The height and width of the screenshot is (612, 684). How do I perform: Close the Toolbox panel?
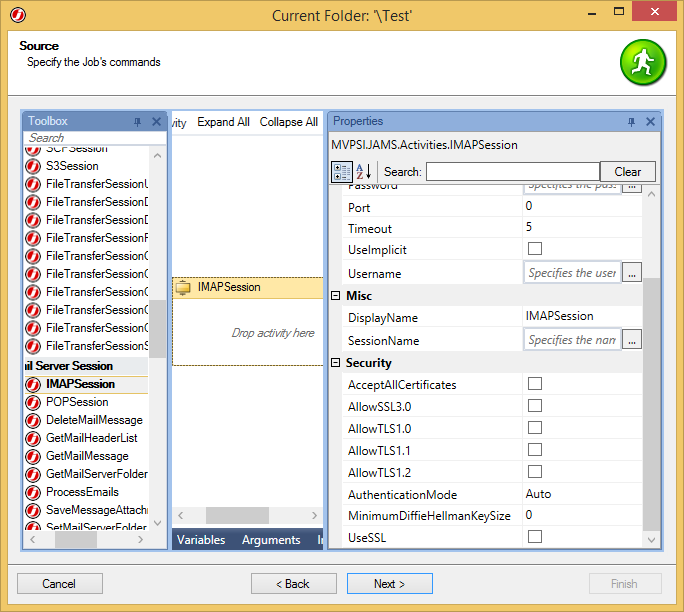tap(156, 121)
